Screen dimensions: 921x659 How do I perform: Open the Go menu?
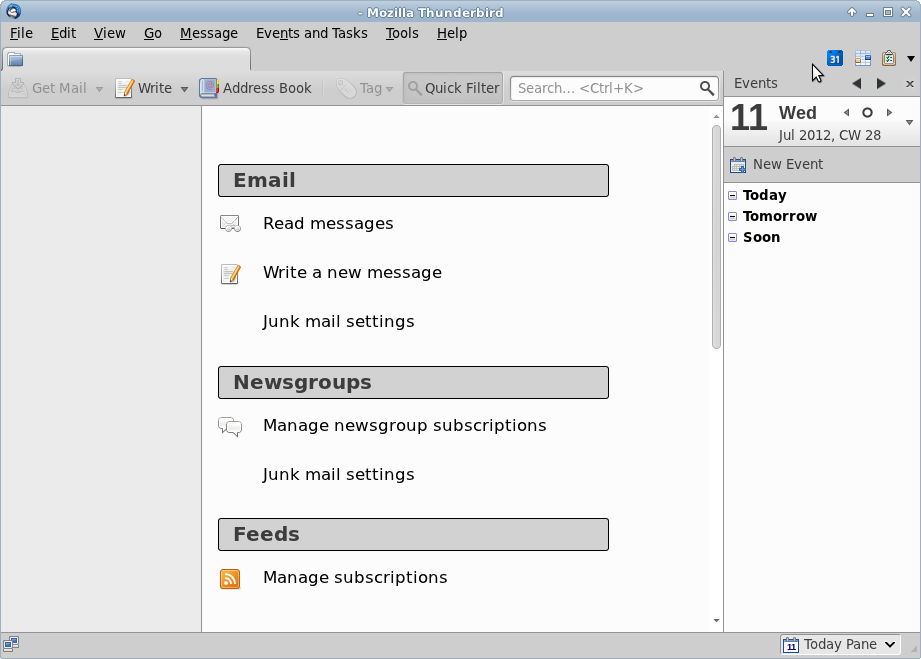pyautogui.click(x=153, y=33)
